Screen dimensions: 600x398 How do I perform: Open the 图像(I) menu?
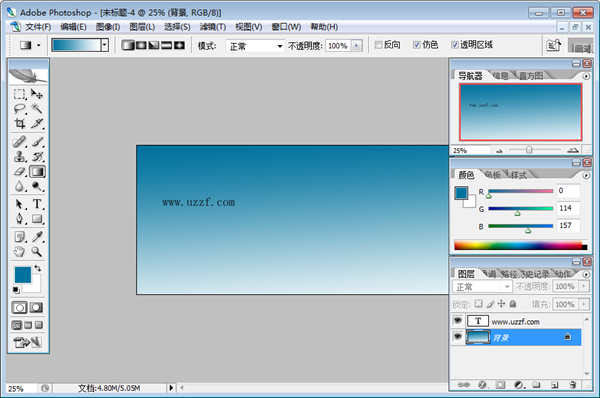[x=108, y=27]
